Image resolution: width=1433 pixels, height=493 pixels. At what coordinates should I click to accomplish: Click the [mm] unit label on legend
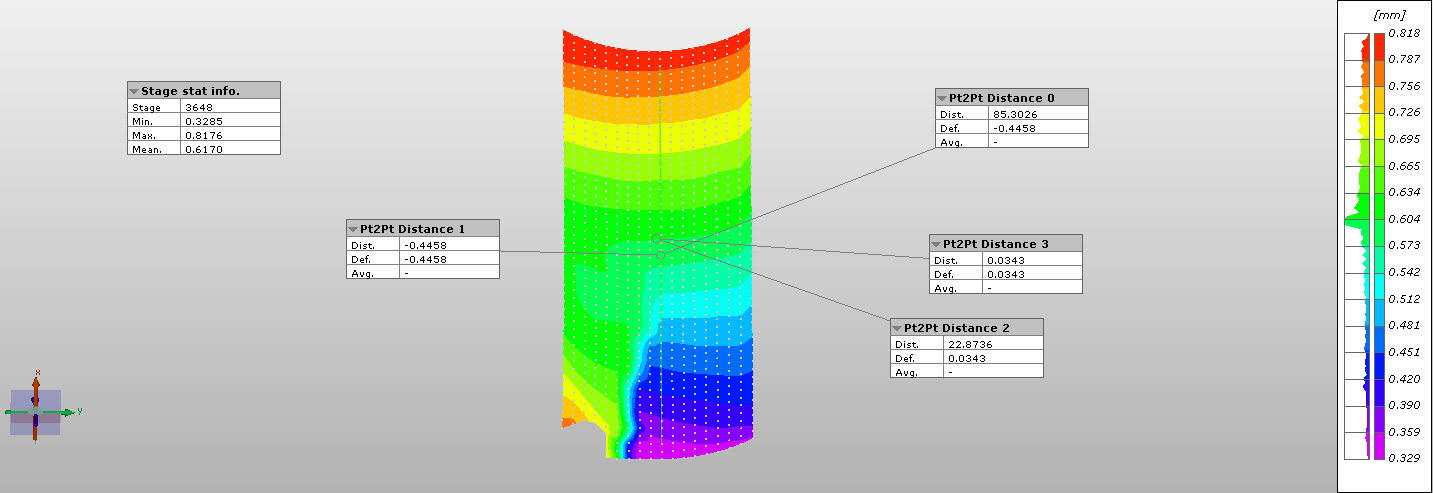[x=1389, y=15]
